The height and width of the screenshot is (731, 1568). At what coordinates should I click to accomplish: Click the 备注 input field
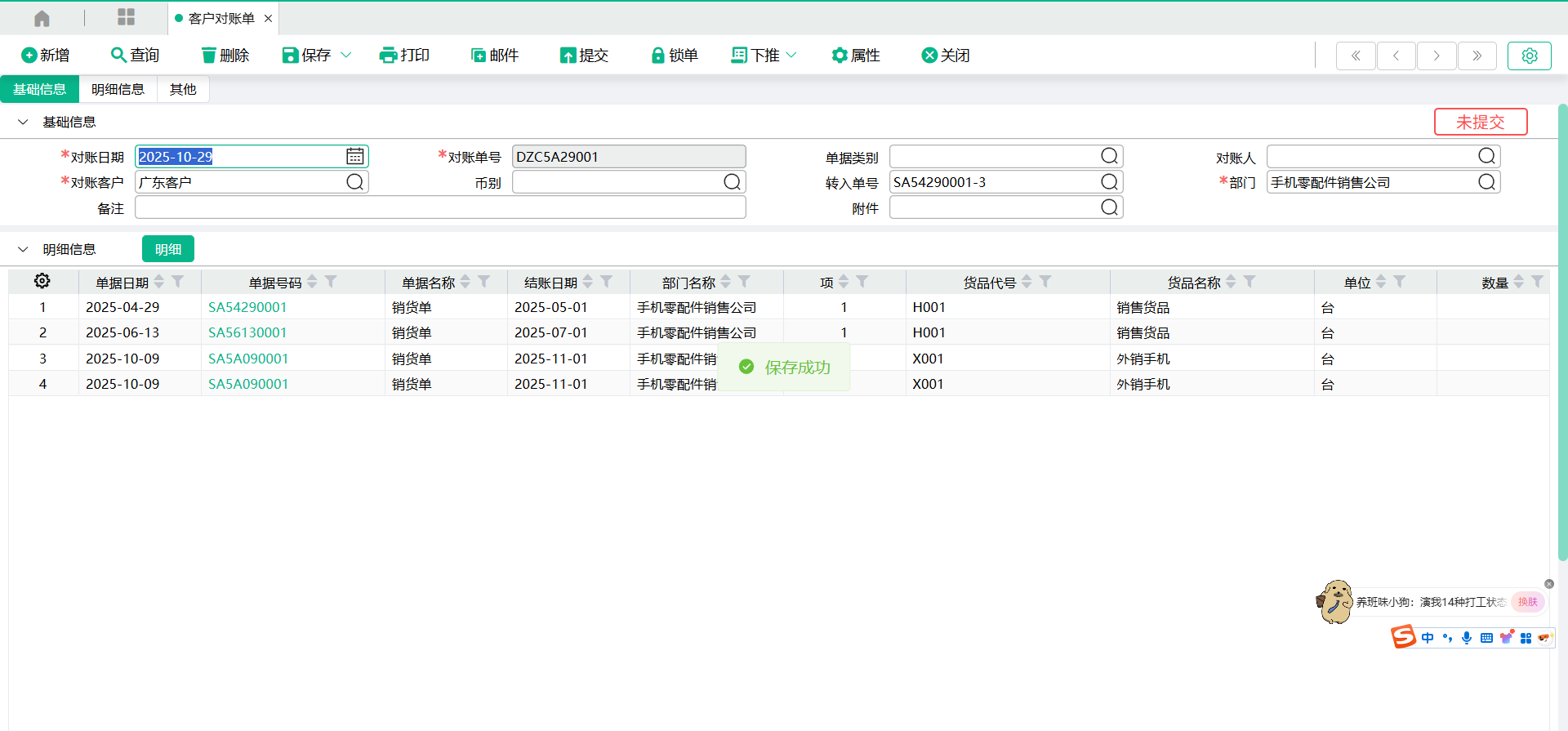click(440, 207)
